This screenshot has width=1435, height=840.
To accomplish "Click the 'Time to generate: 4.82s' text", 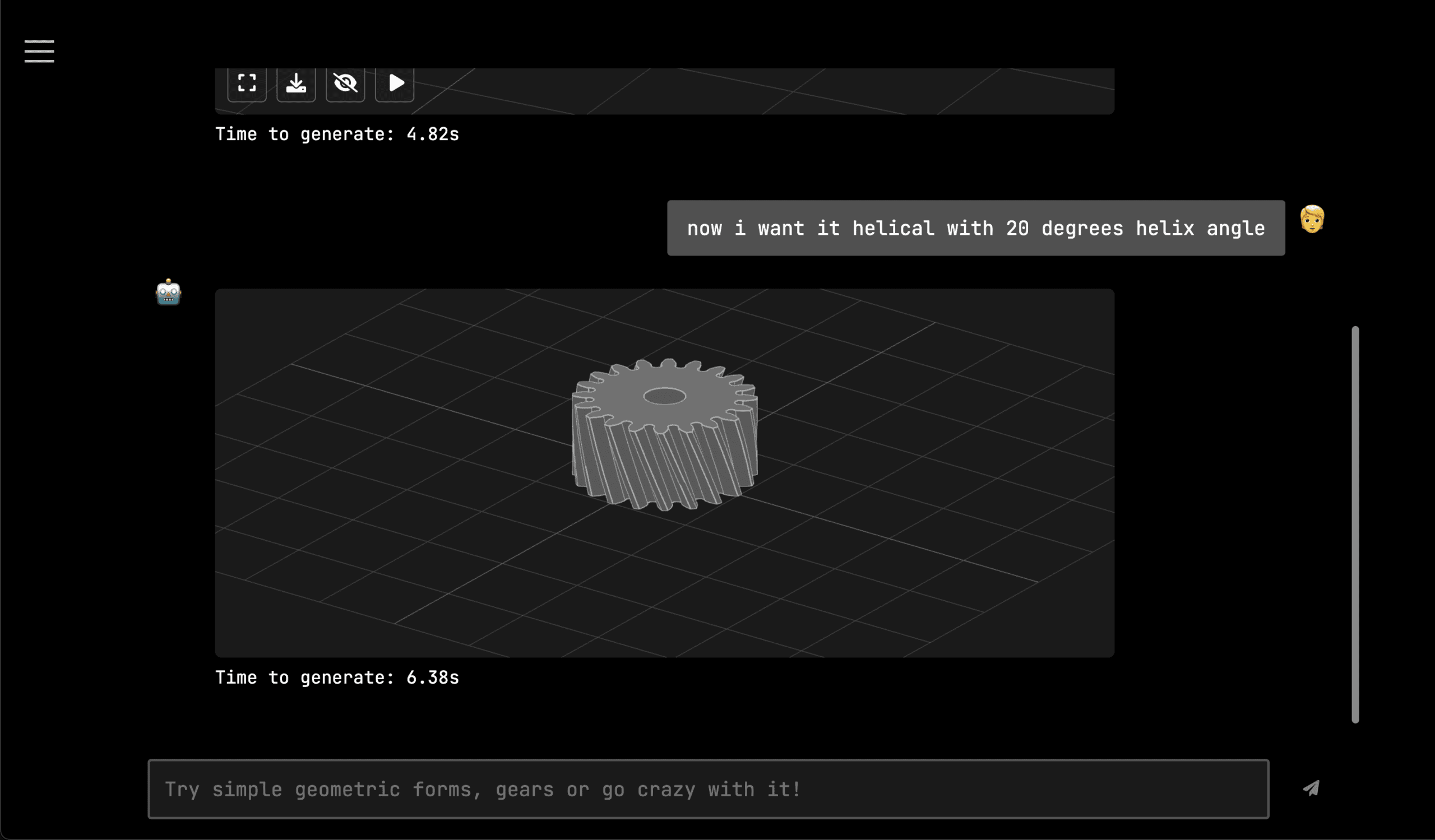I will pyautogui.click(x=336, y=134).
